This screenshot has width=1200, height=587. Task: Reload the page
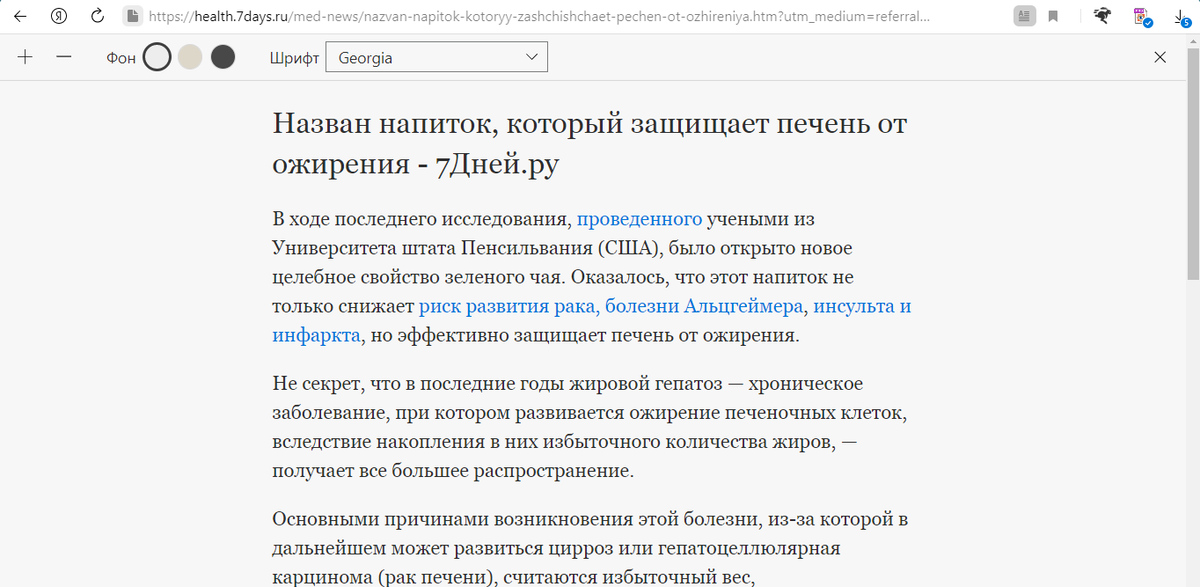click(96, 16)
